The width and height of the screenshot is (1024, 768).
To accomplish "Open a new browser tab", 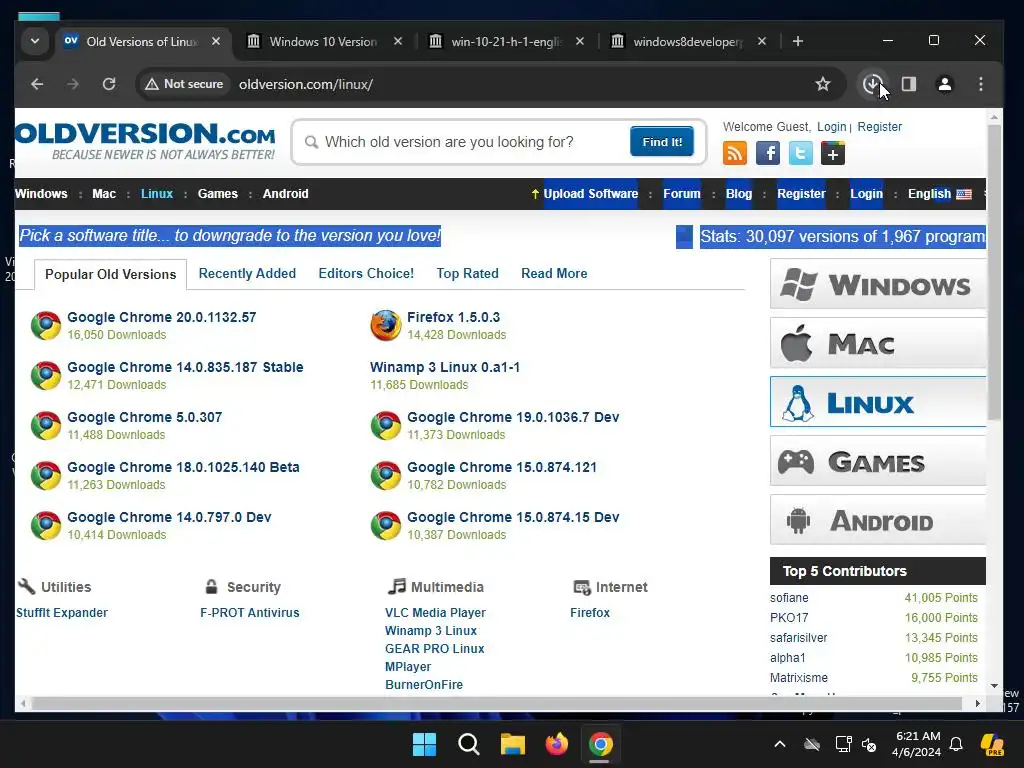I will point(797,41).
